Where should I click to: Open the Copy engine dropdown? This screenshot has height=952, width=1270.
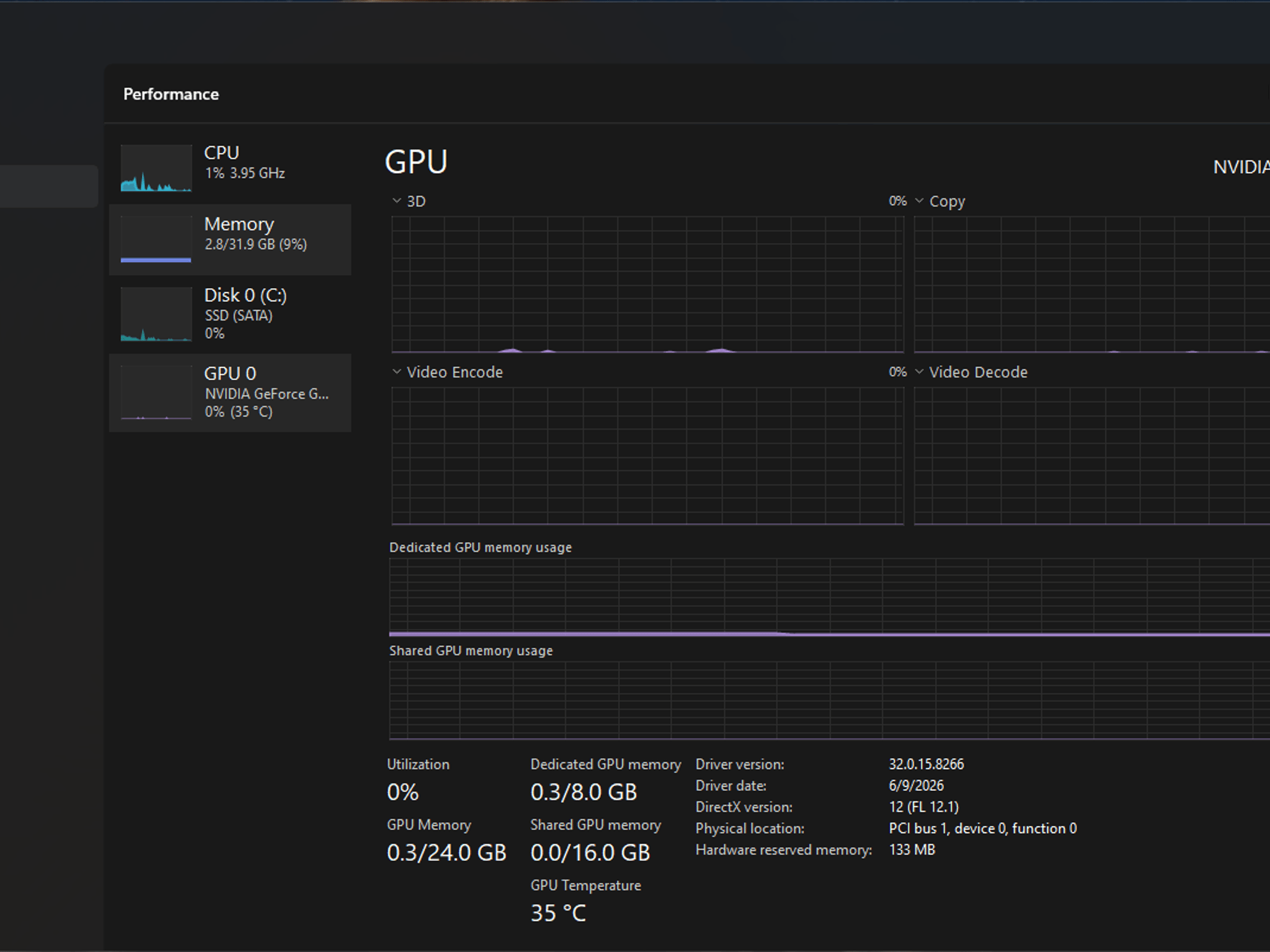pyautogui.click(x=919, y=201)
